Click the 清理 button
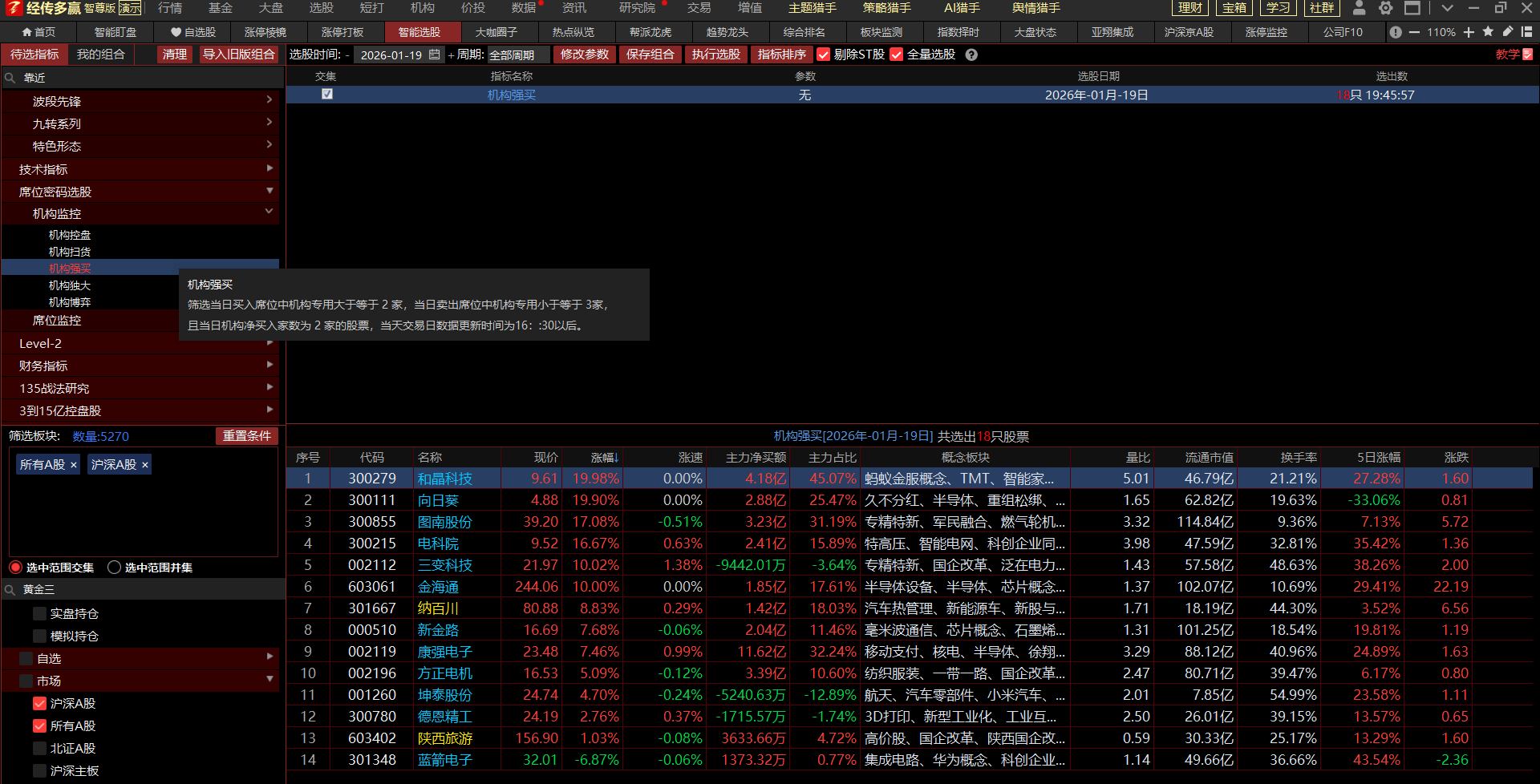1540x784 pixels. pos(174,55)
